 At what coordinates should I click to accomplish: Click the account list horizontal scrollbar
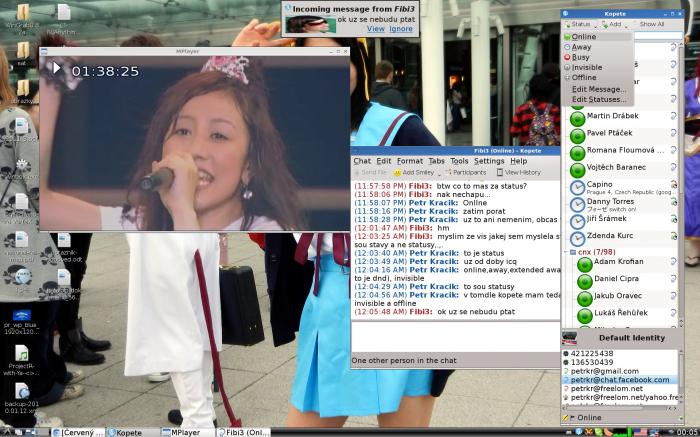[621, 408]
